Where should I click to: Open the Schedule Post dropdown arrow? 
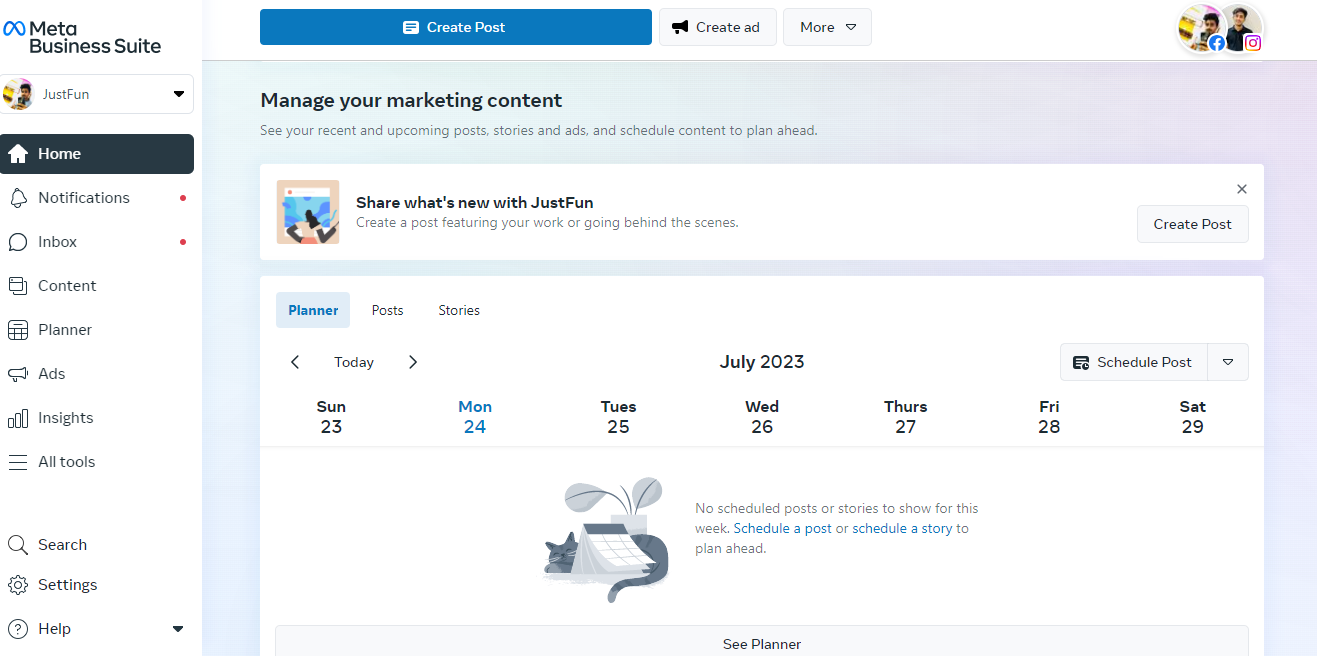pos(1228,362)
